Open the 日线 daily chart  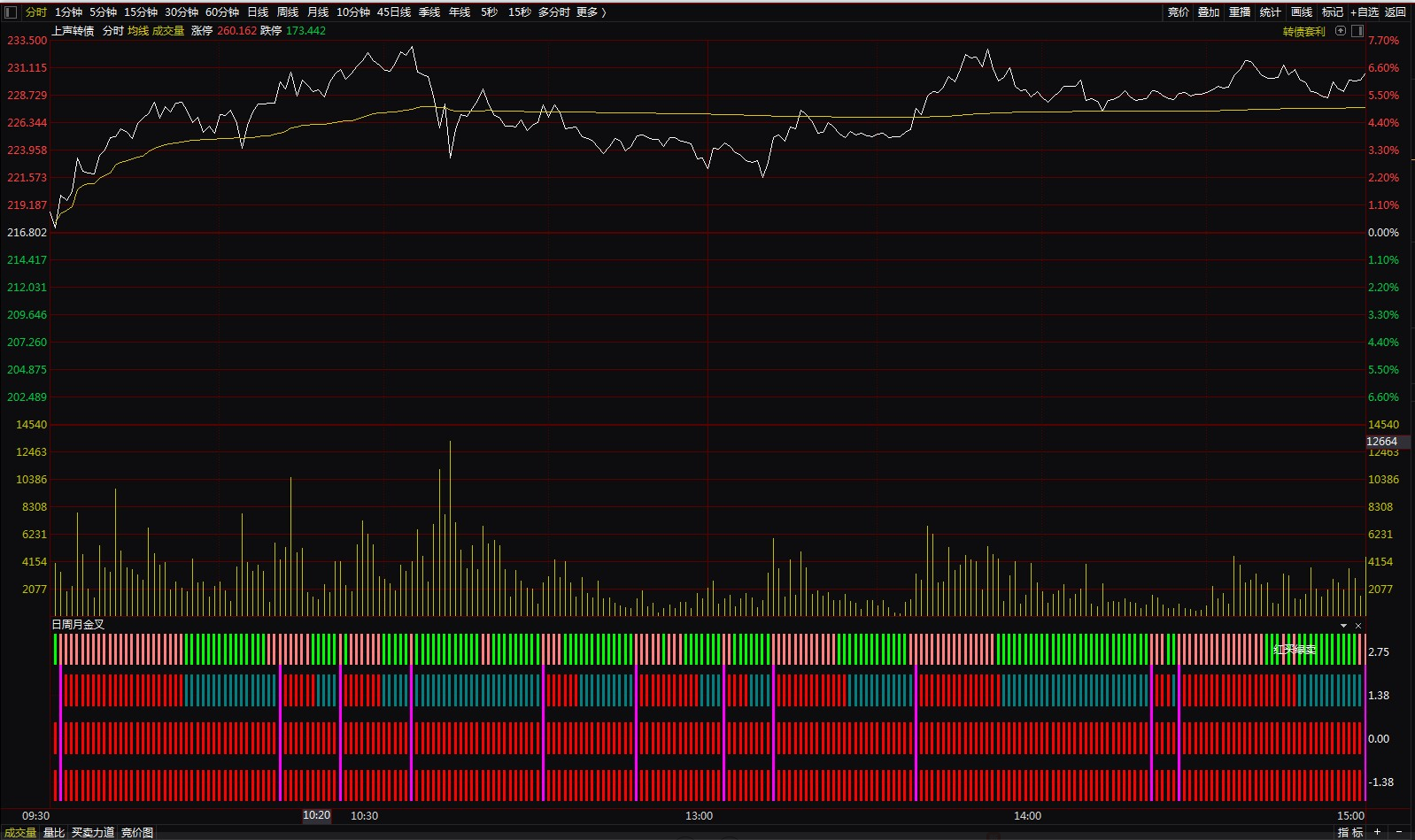[x=258, y=12]
